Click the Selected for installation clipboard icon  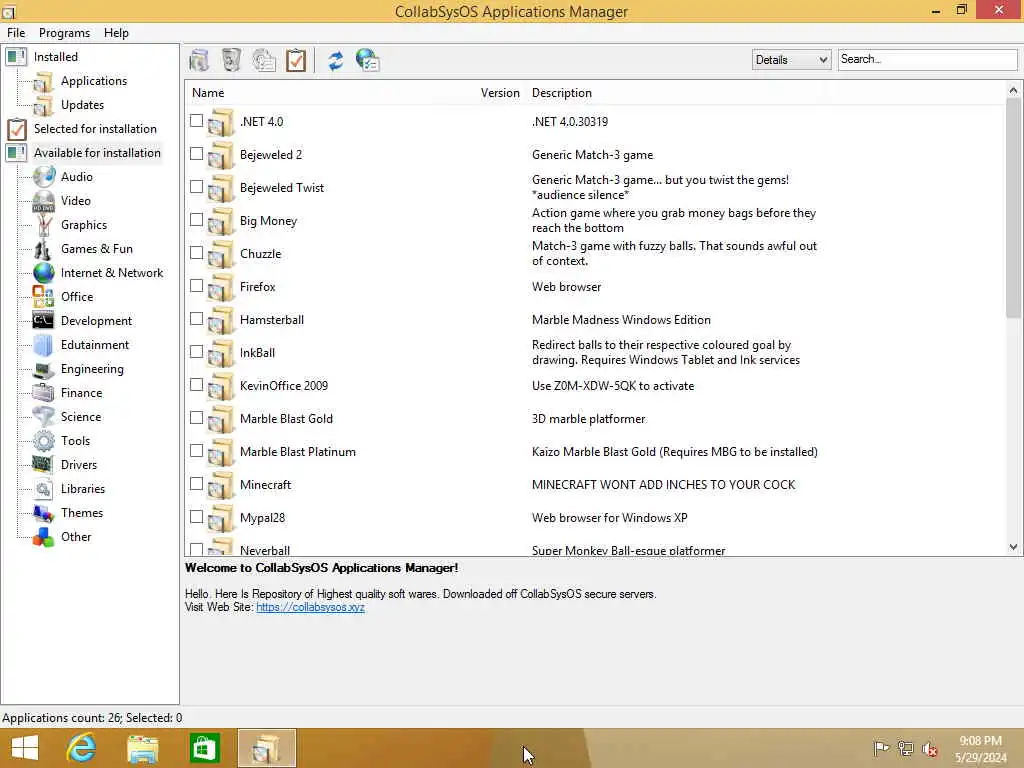coord(17,129)
